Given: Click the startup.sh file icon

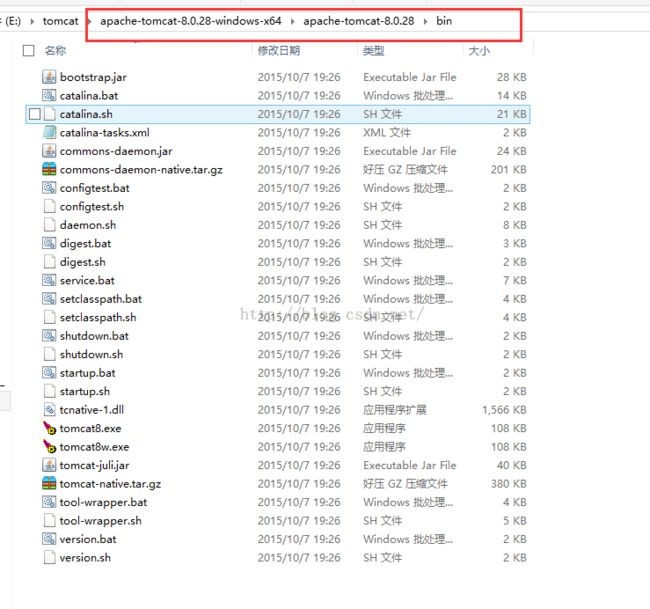Looking at the screenshot, I should coord(49,391).
